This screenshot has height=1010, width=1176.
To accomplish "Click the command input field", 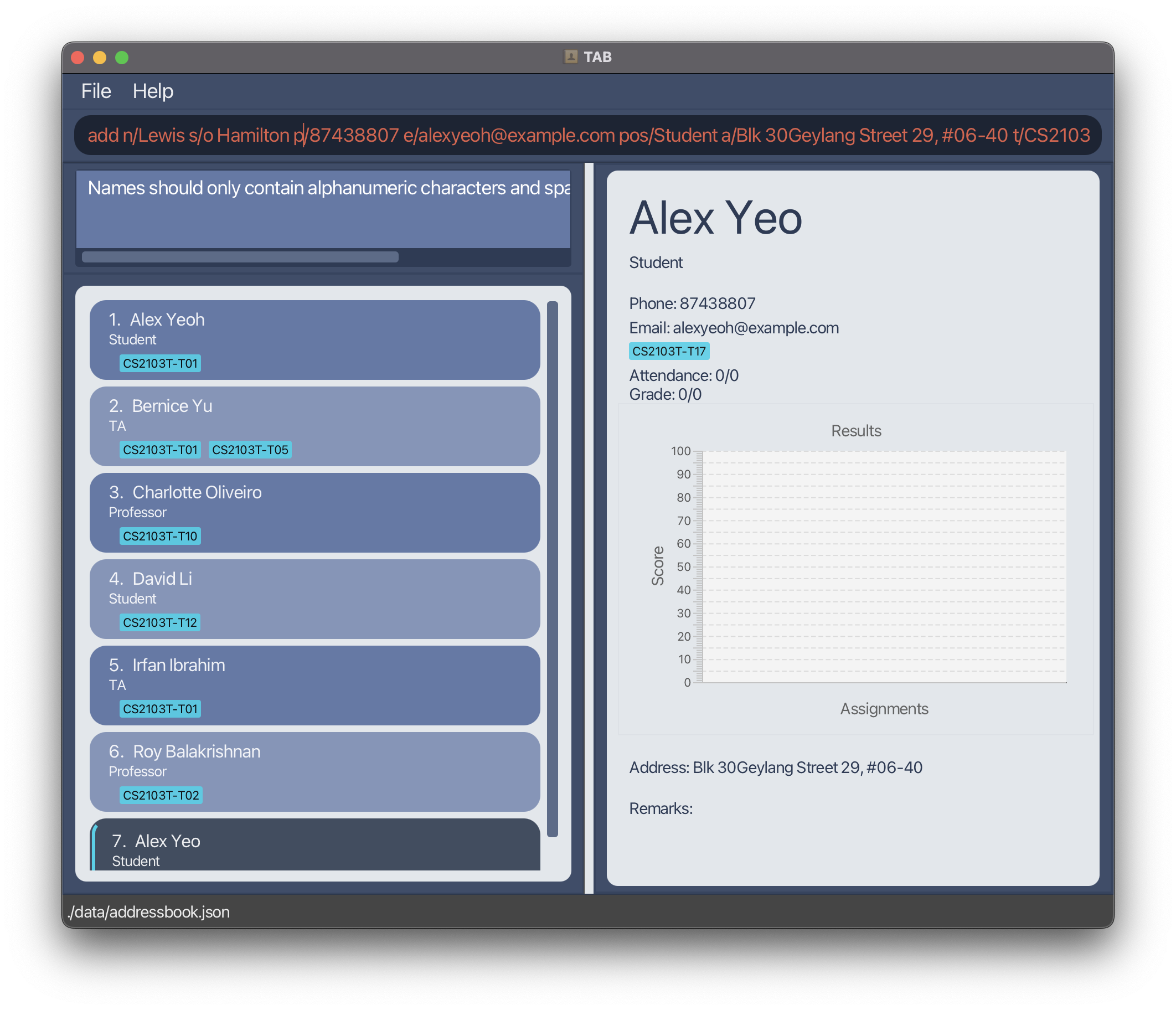I will pos(587,135).
